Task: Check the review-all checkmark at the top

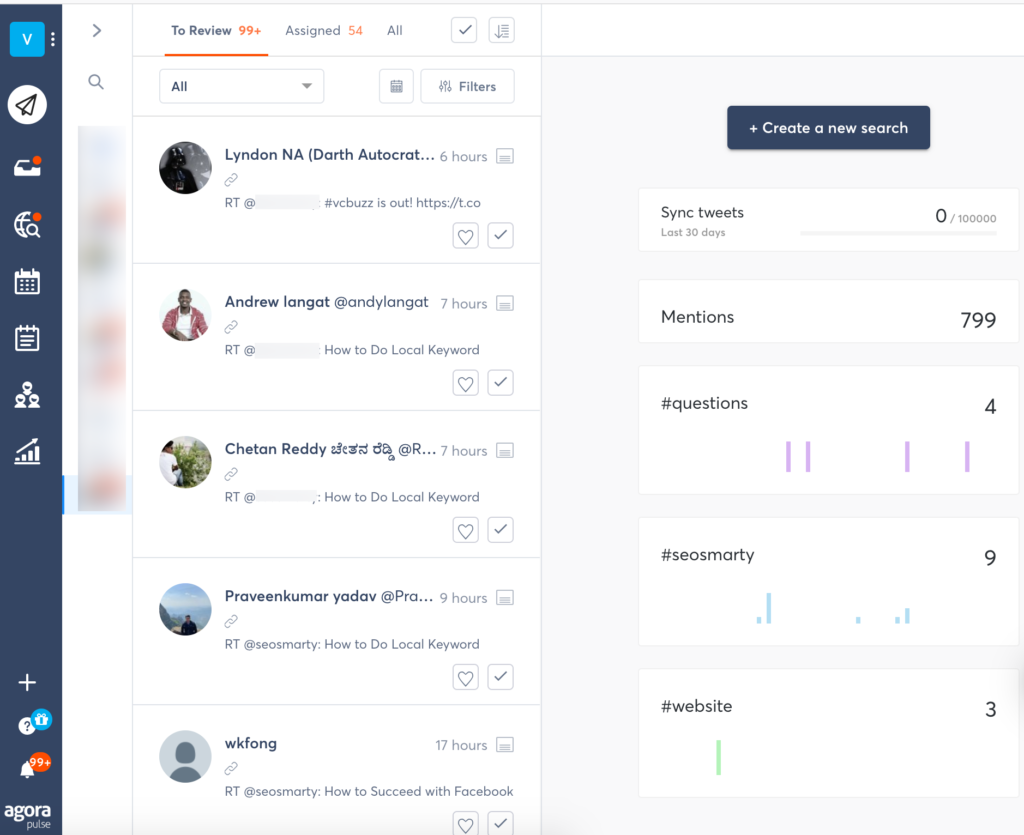Action: click(463, 30)
